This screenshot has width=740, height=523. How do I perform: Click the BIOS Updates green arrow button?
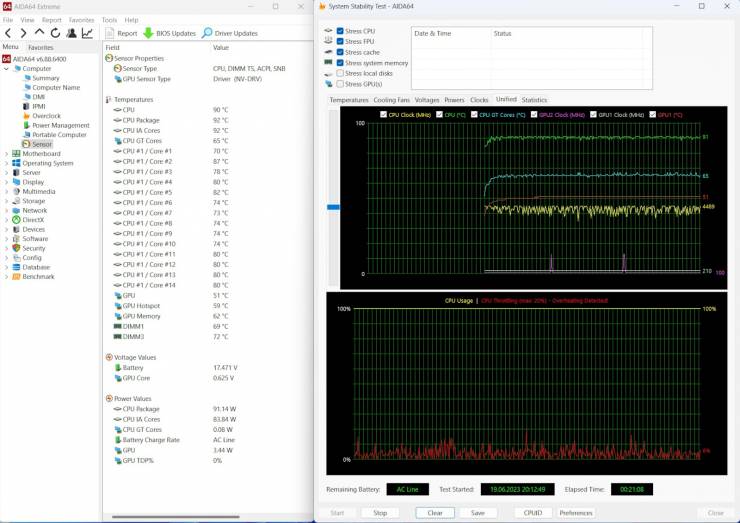pos(169,33)
